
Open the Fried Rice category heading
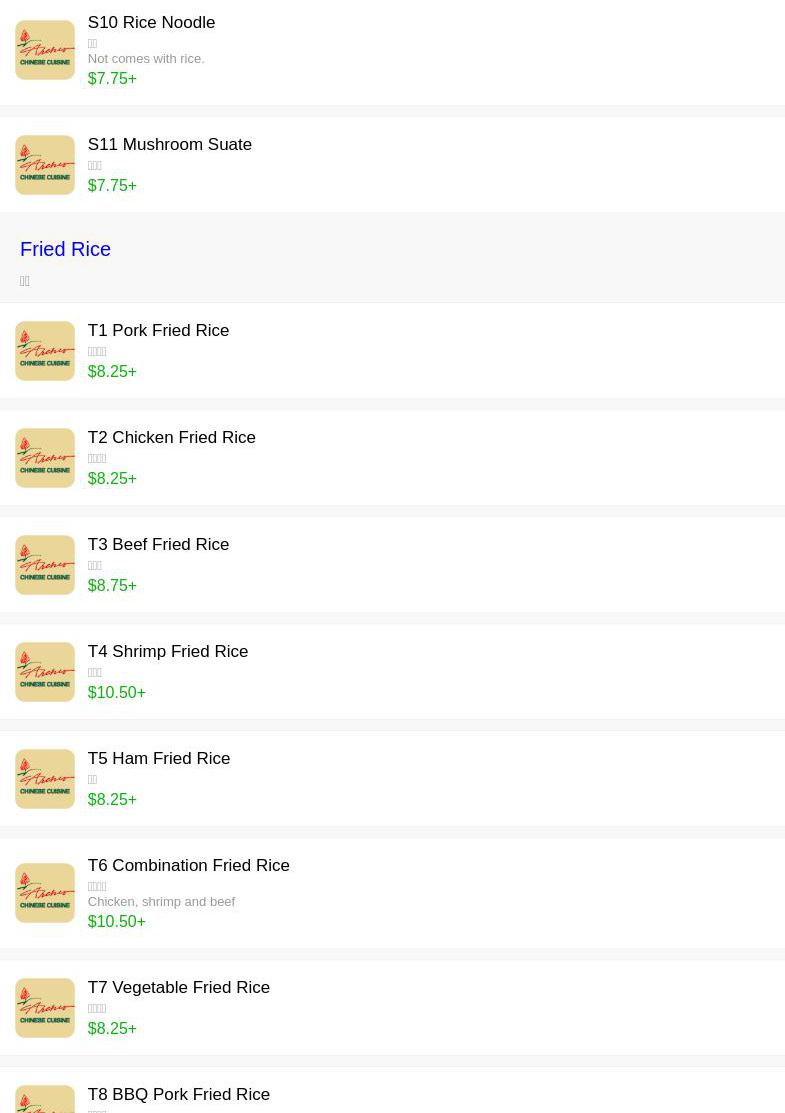[65, 249]
